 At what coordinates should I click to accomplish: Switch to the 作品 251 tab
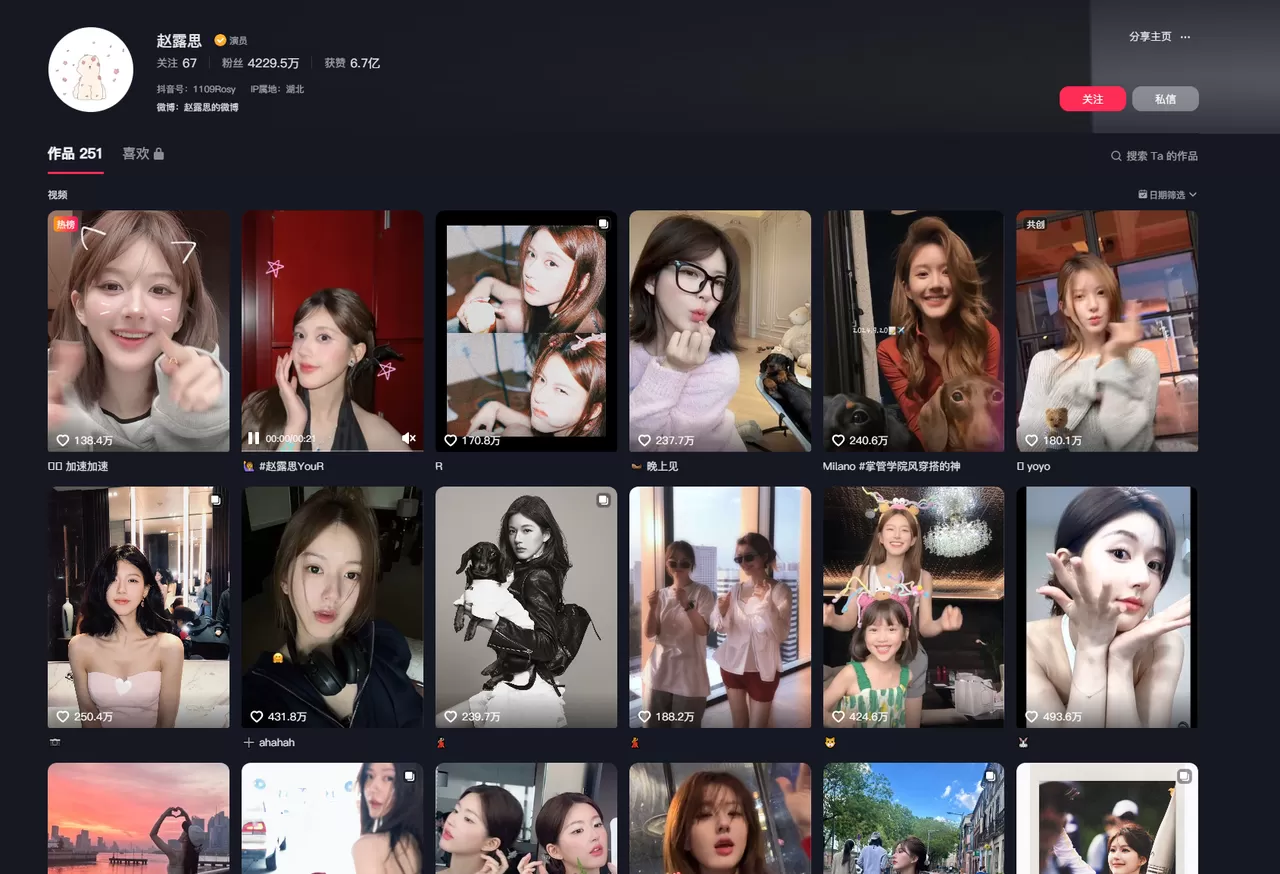(75, 154)
